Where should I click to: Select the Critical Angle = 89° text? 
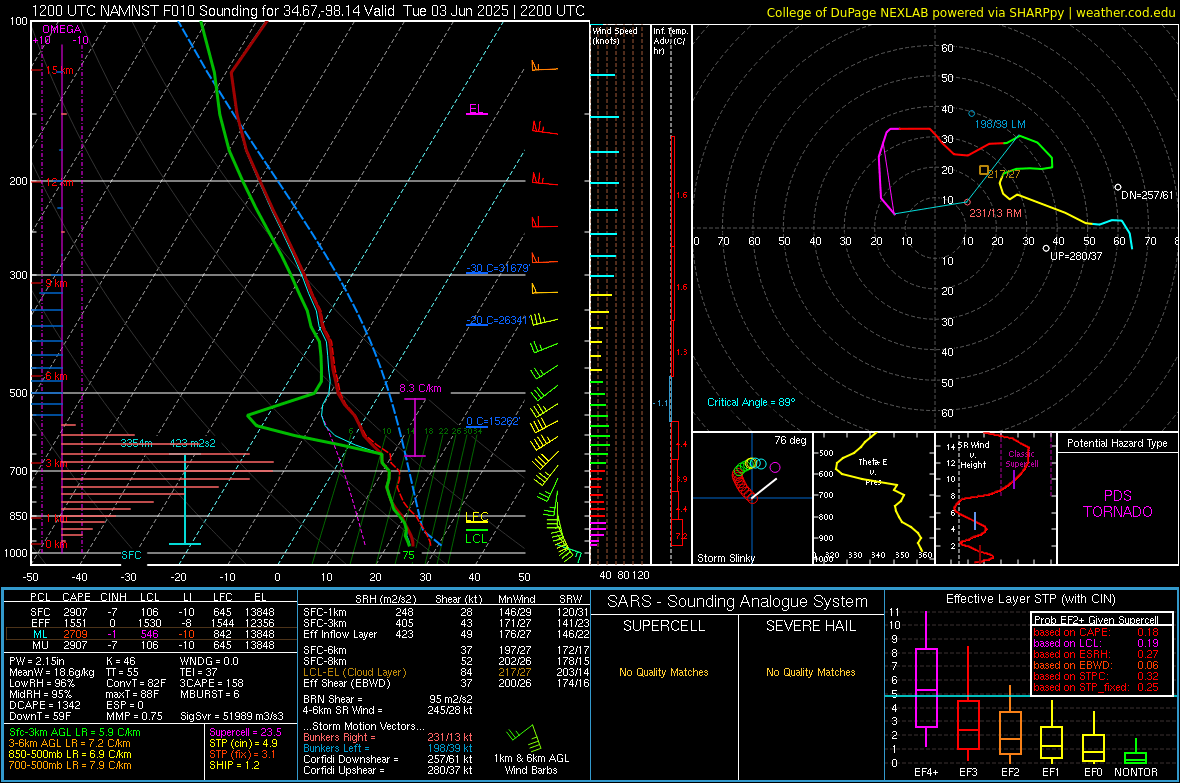751,402
